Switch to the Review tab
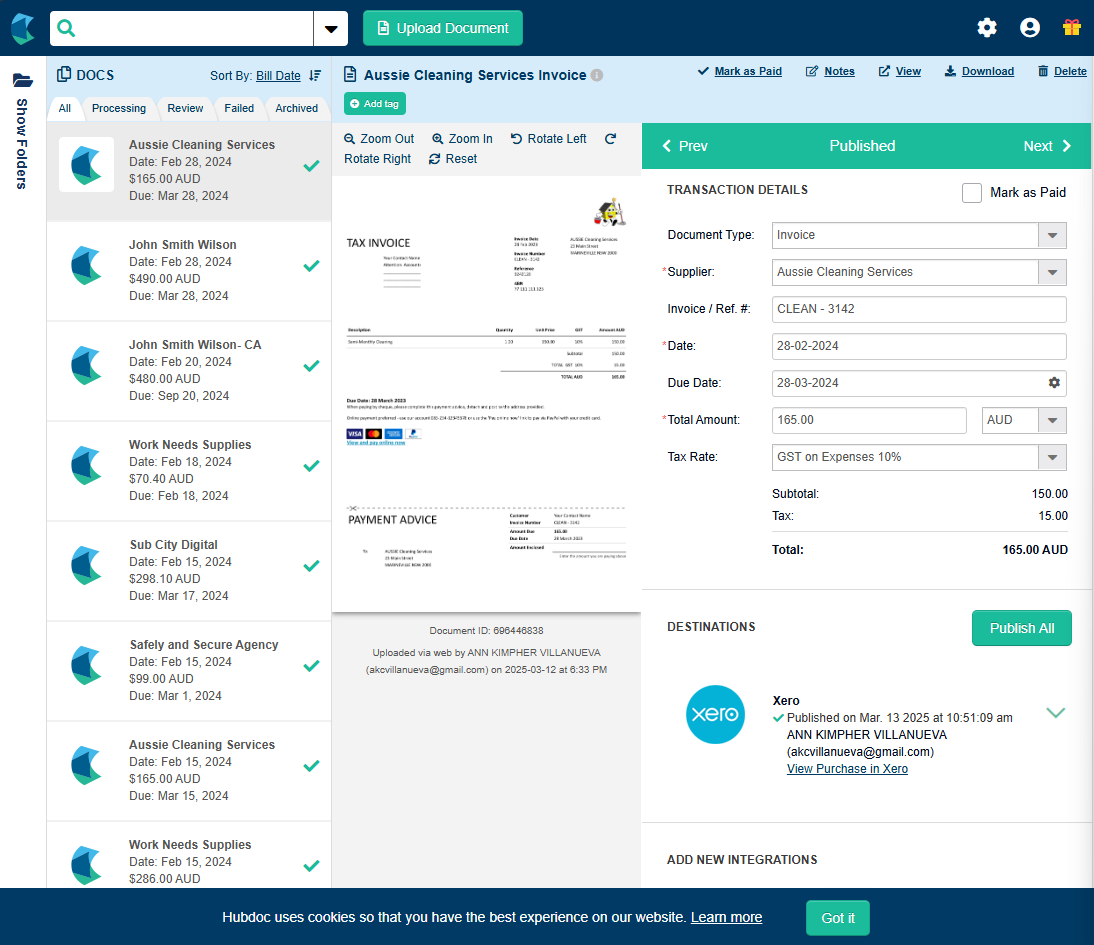 tap(185, 108)
